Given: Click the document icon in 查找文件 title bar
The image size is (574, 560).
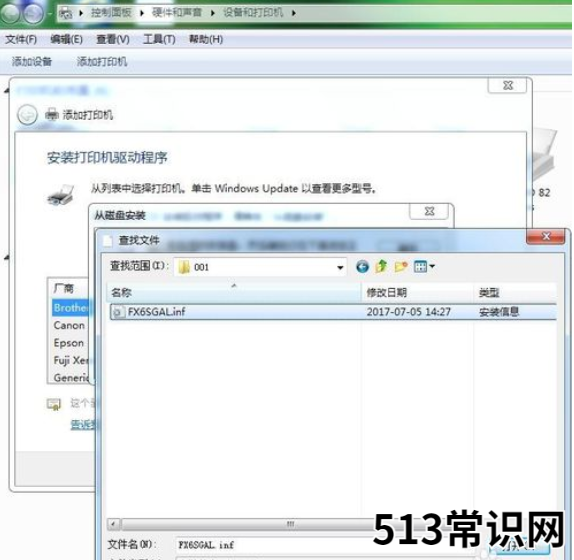Looking at the screenshot, I should click(108, 240).
